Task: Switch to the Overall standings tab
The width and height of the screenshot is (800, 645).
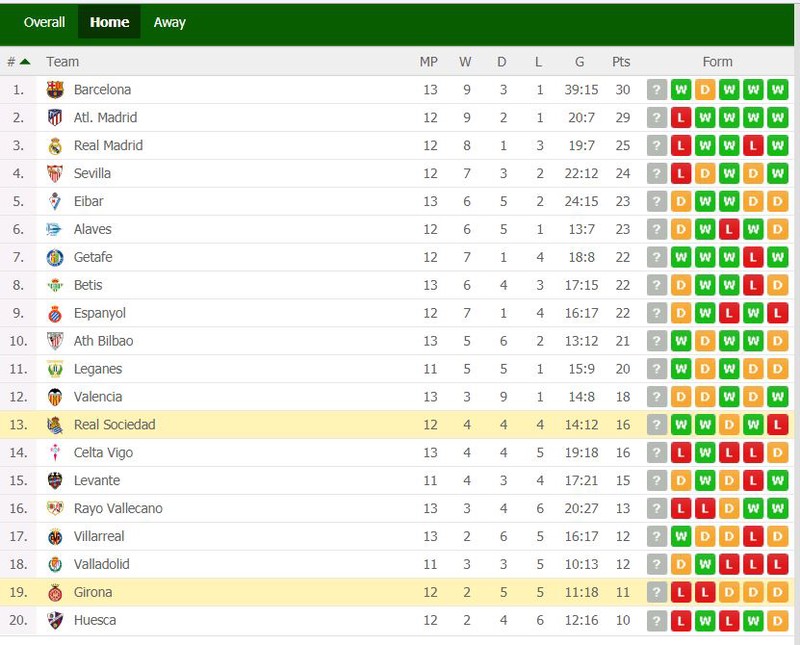Action: 44,22
